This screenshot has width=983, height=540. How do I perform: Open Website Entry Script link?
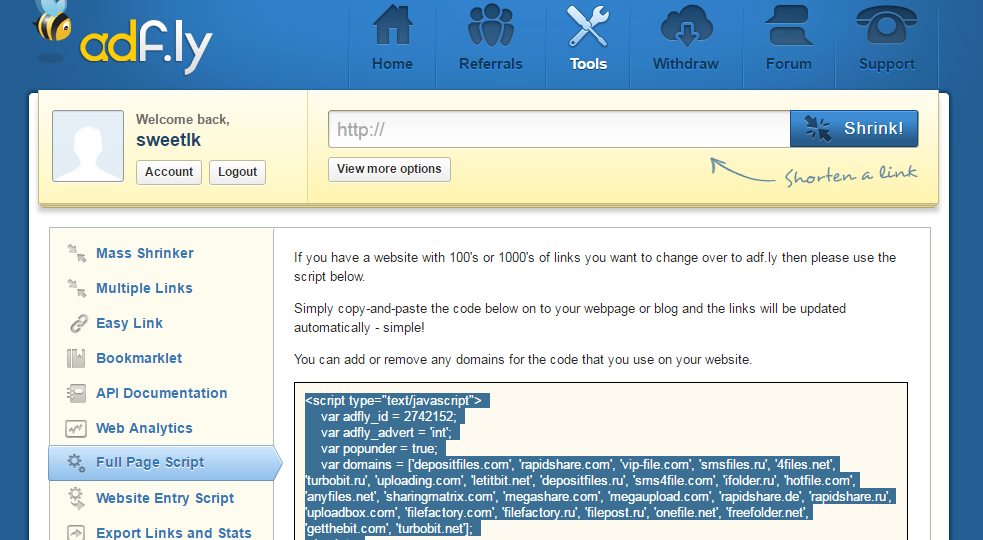(165, 498)
